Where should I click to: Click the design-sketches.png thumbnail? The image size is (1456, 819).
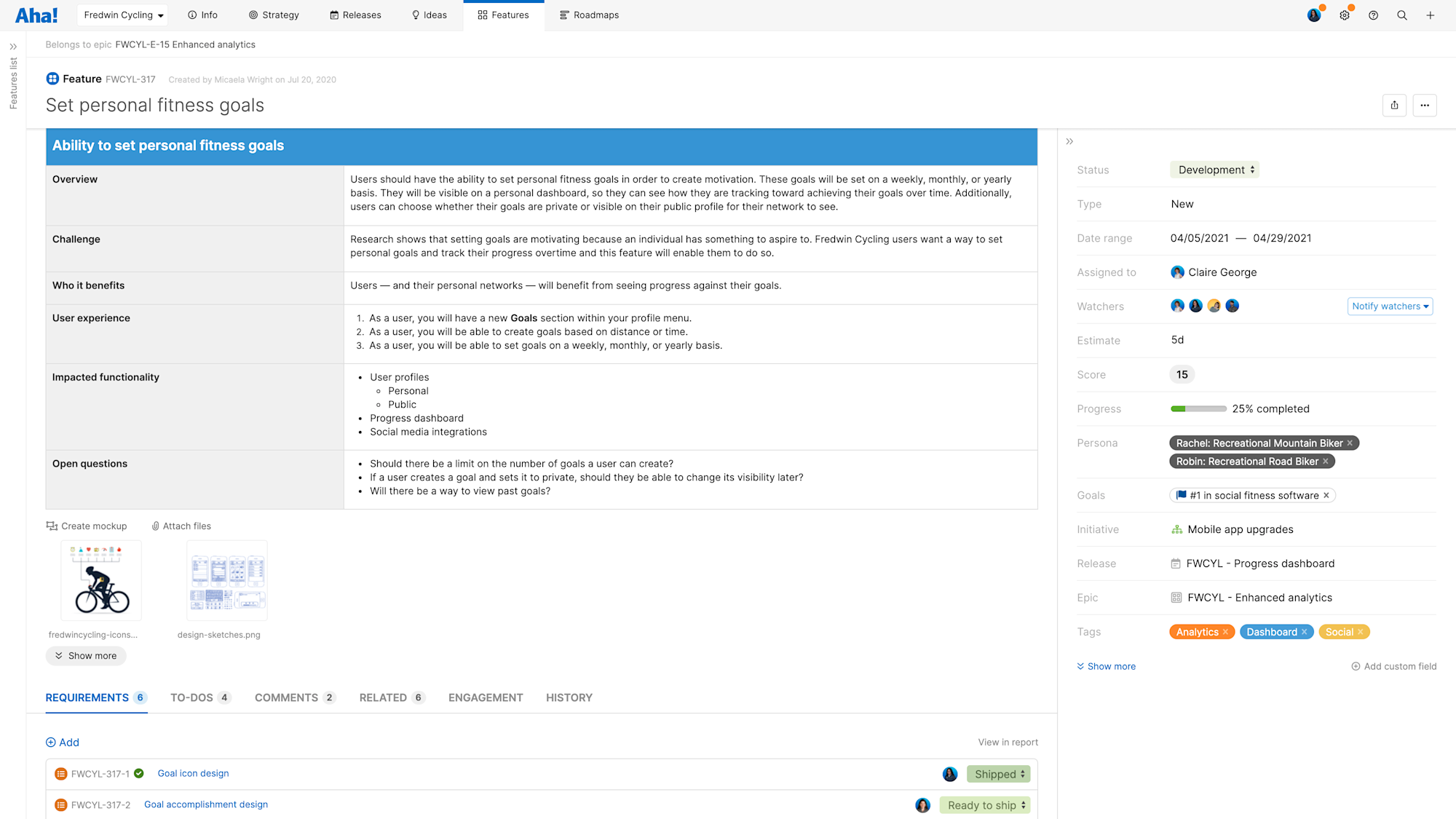click(x=226, y=580)
